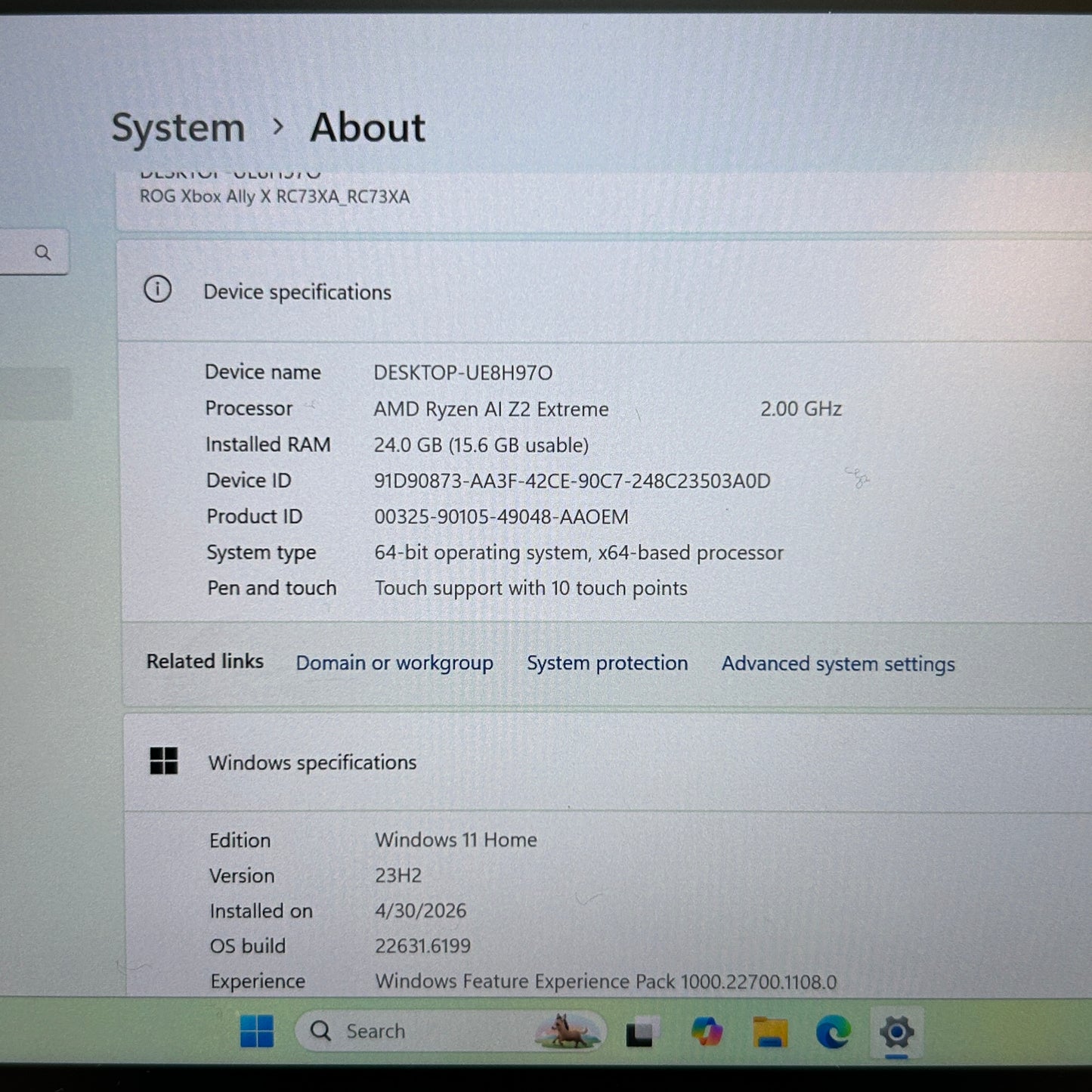Select the Device ID value 91D90873-AA3F
1092x1092 pixels.
click(572, 481)
